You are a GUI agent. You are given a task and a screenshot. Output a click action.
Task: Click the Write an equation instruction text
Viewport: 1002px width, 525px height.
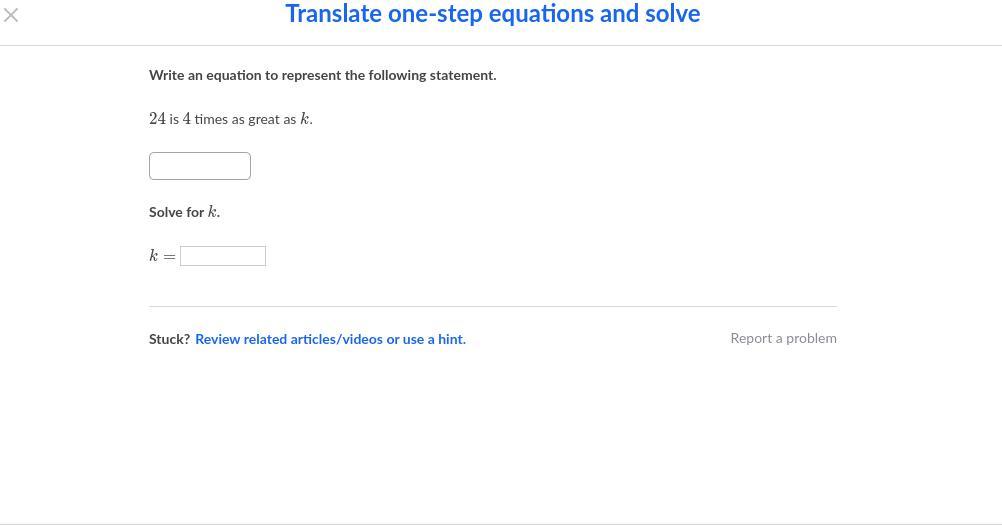322,75
